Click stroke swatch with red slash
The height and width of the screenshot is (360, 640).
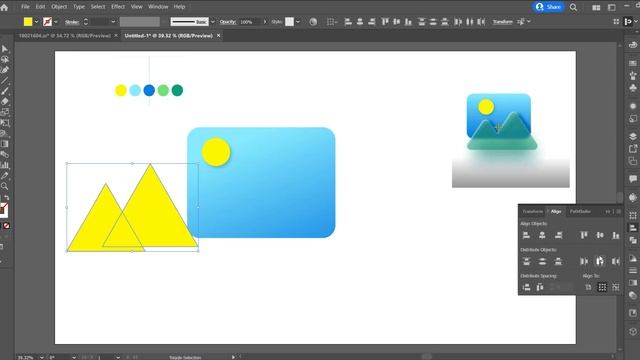click(47, 22)
